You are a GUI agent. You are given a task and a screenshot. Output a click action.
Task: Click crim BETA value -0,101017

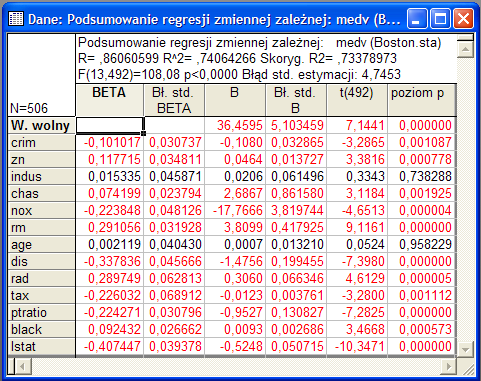click(x=110, y=143)
